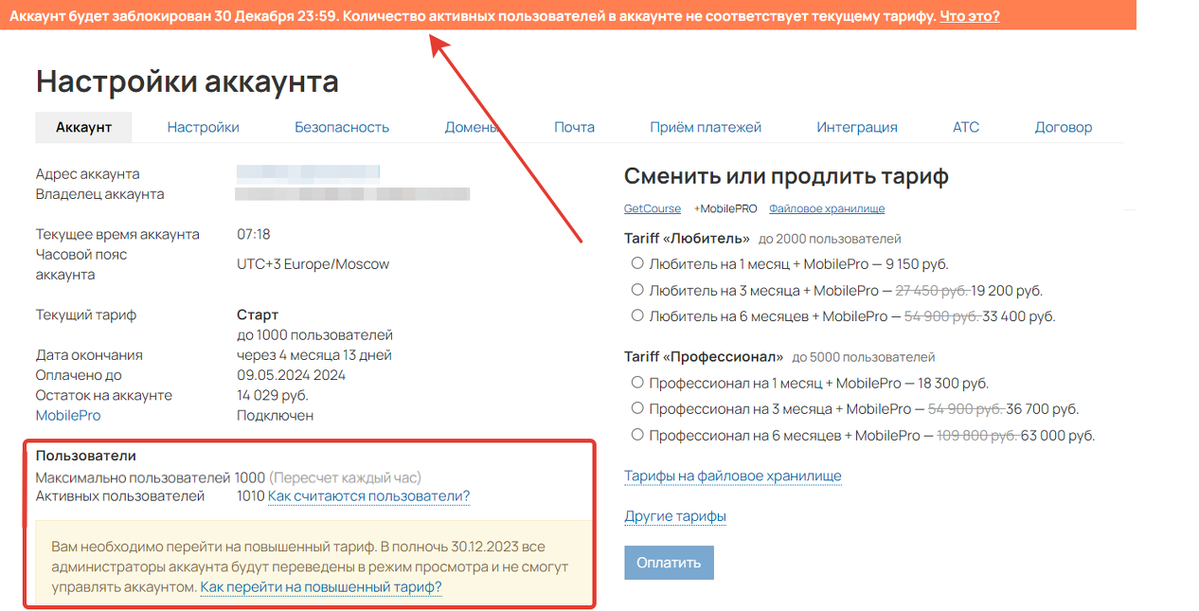Screen dimensions: 1199x611
Task: Open the Файловое хранилище tariff section link
Action: (x=827, y=209)
